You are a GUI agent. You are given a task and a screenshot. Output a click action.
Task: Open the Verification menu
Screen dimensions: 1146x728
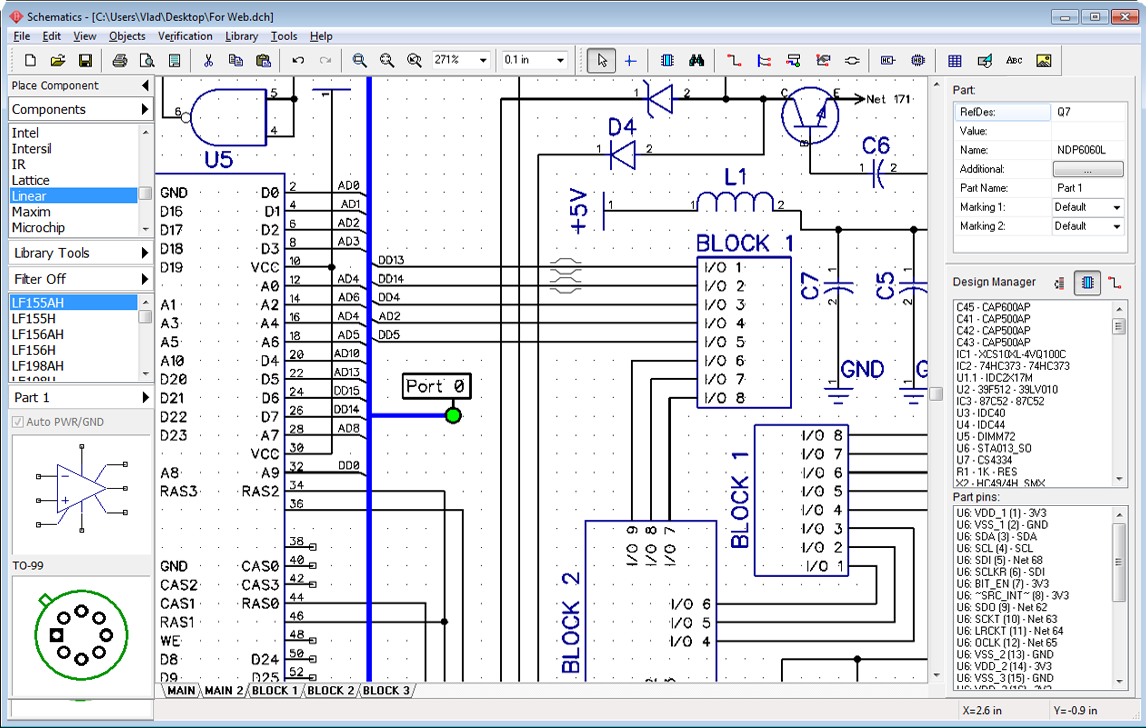click(x=185, y=36)
